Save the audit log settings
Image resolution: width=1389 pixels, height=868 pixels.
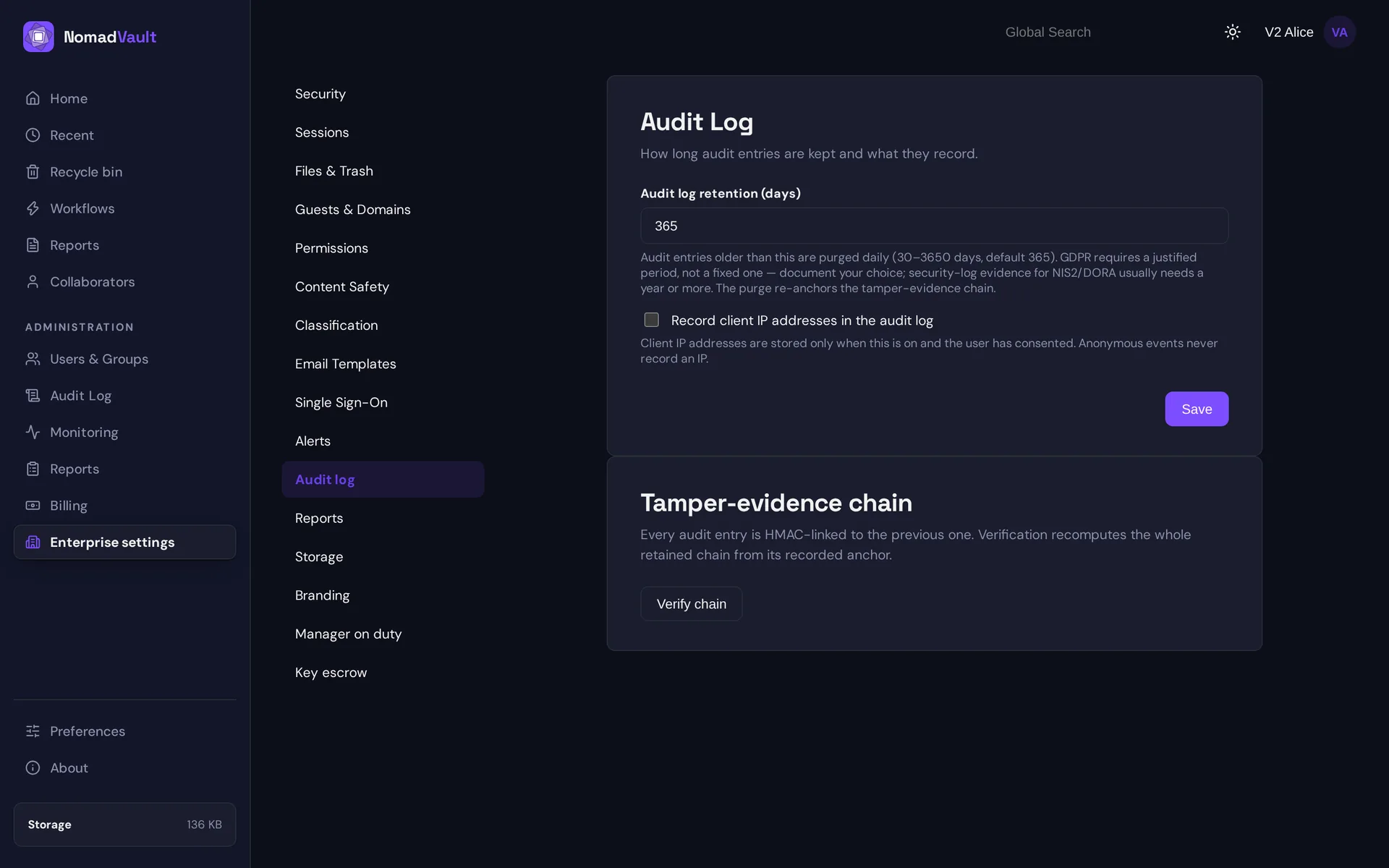(1197, 409)
